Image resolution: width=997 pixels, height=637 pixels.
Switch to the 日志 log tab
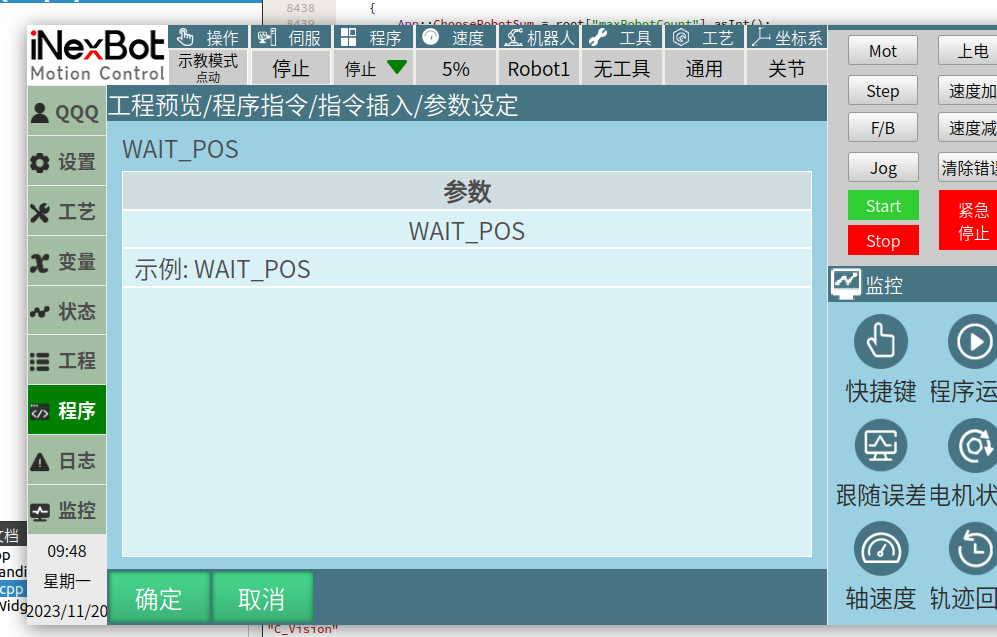[66, 461]
